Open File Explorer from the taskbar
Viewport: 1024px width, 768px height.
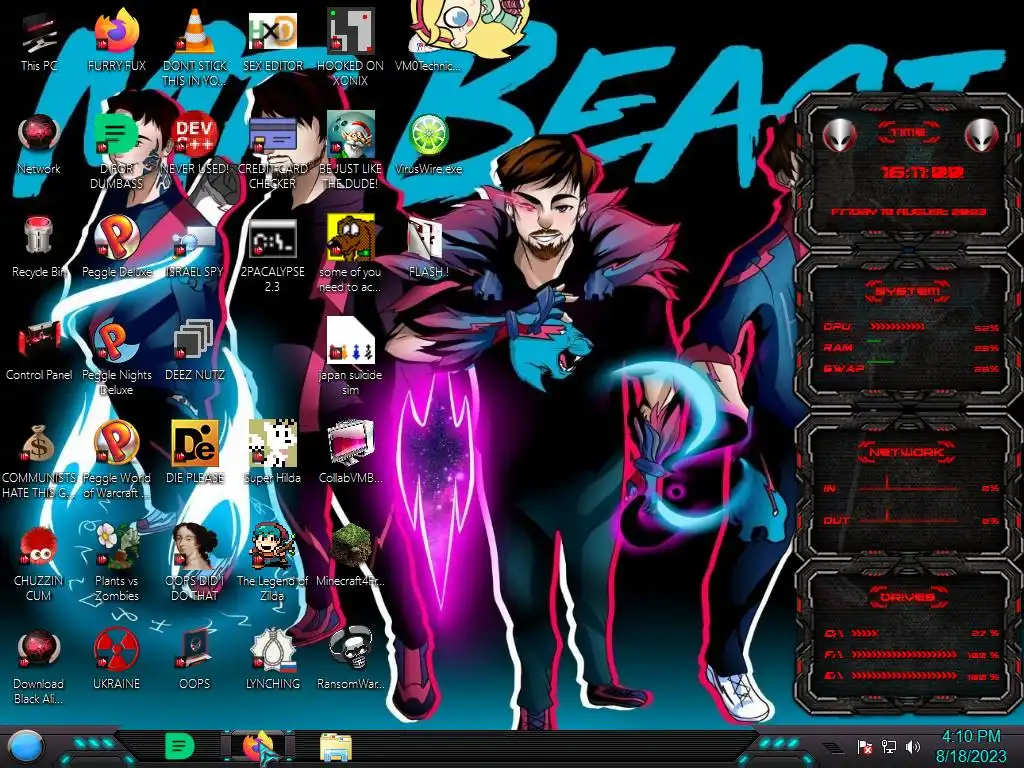click(336, 747)
